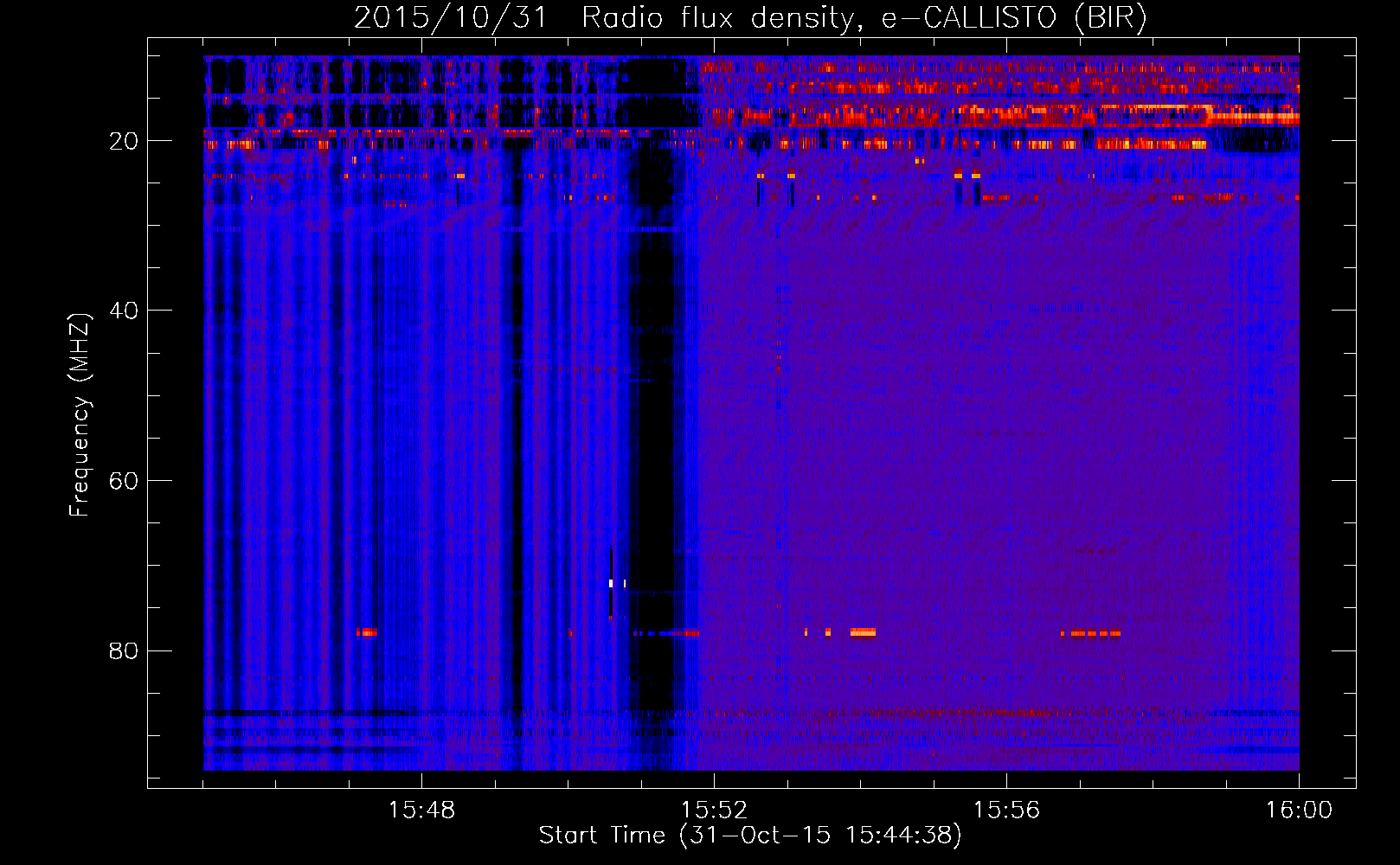The image size is (1400, 865).
Task: Click the y-axis tick label 40
Action: pyautogui.click(x=124, y=311)
